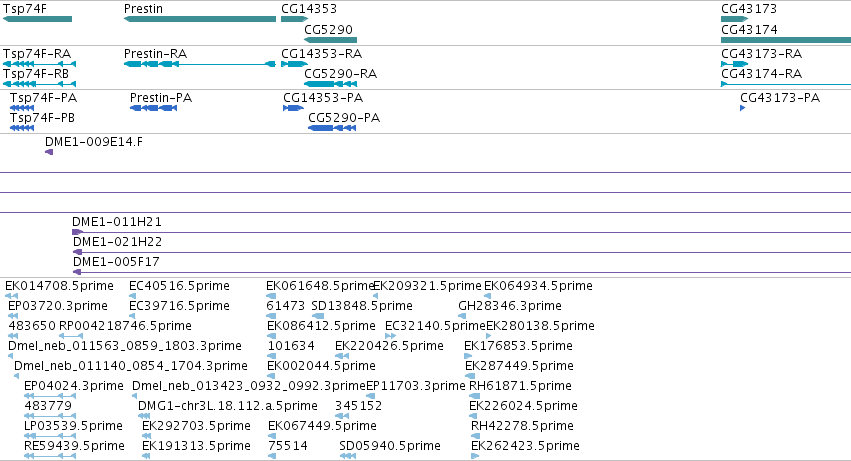Select the Prestin gene bar

[200, 19]
